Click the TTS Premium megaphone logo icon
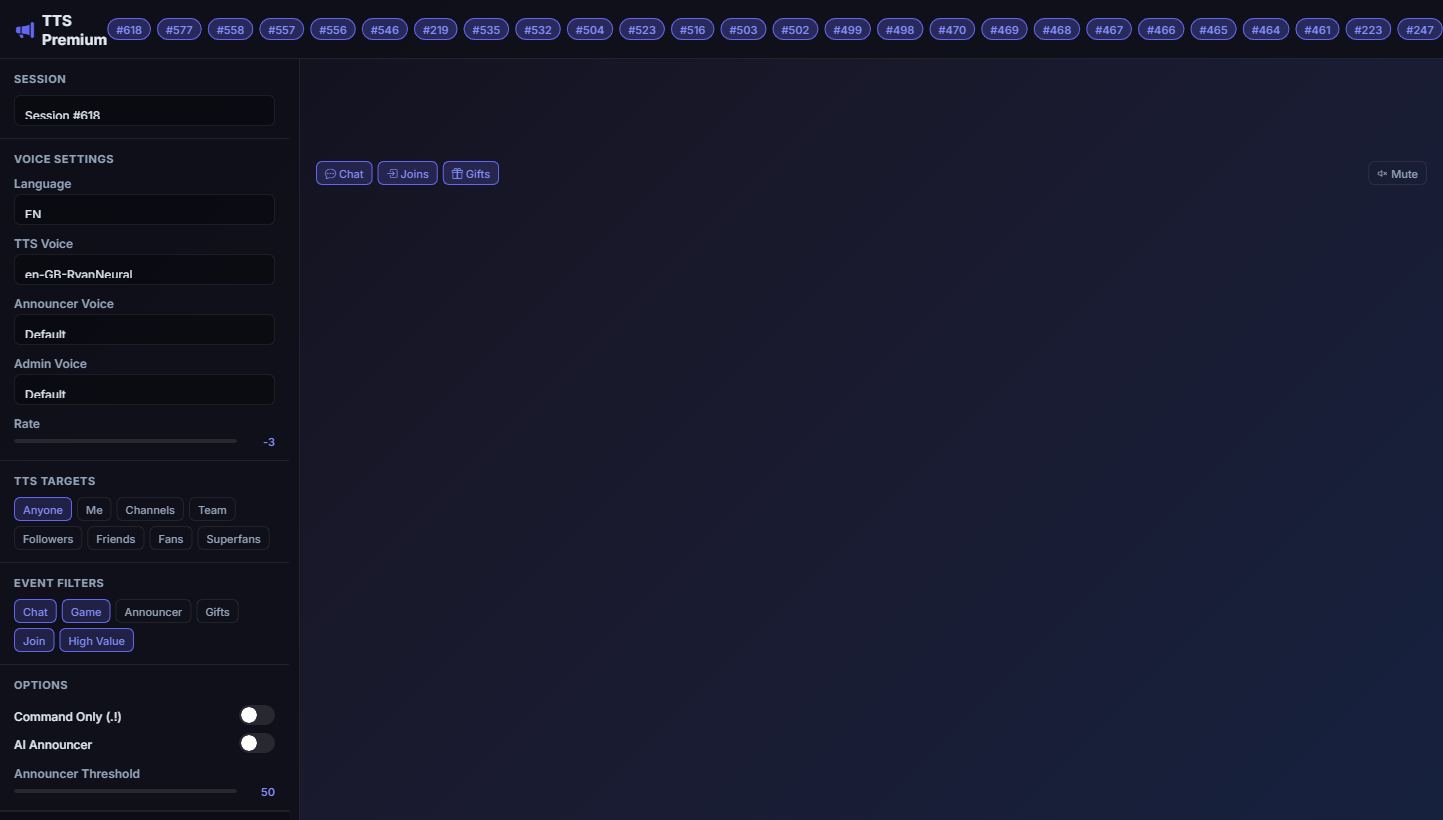Image resolution: width=1443 pixels, height=820 pixels. pyautogui.click(x=25, y=30)
